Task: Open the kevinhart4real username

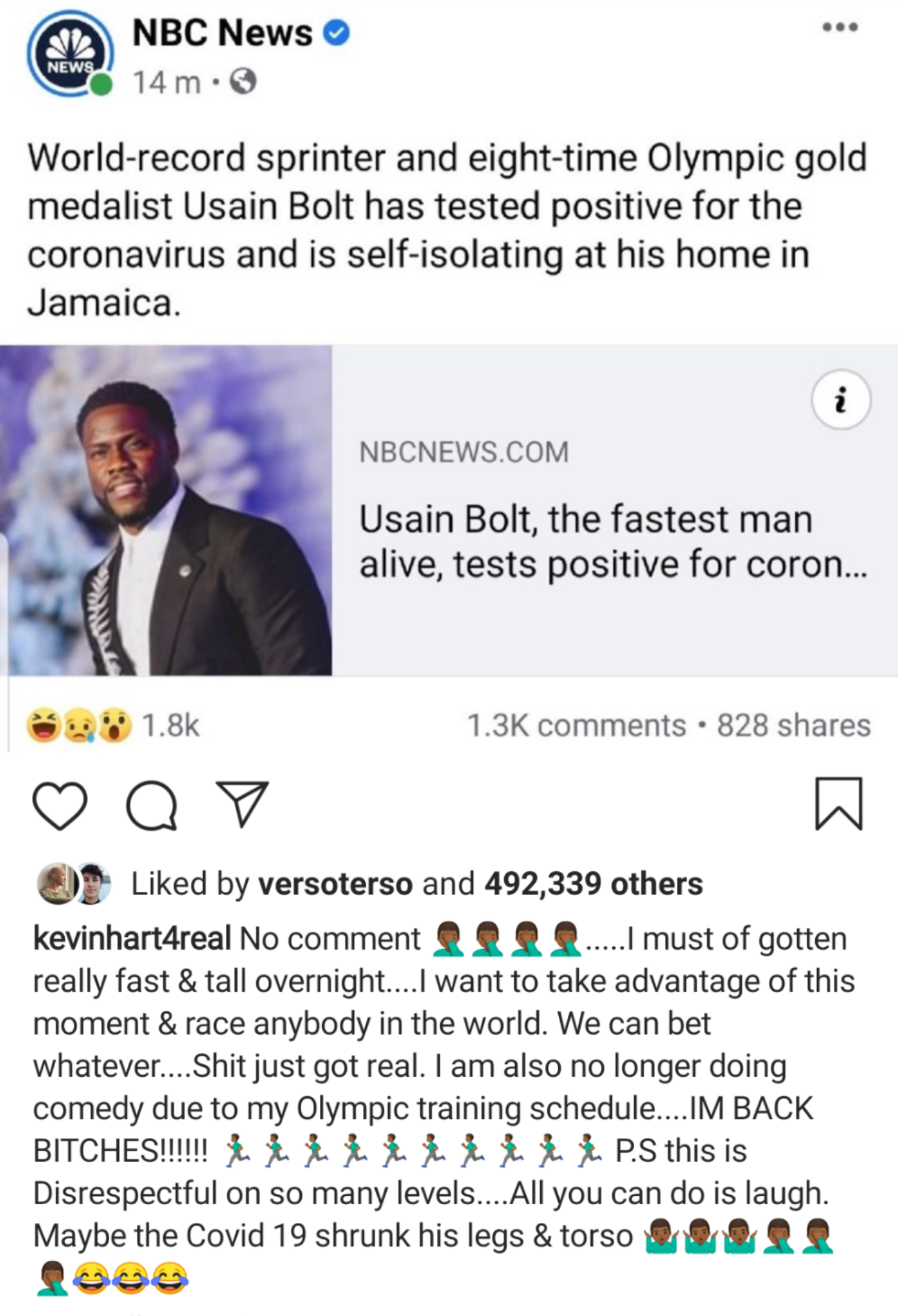Action: 132,939
